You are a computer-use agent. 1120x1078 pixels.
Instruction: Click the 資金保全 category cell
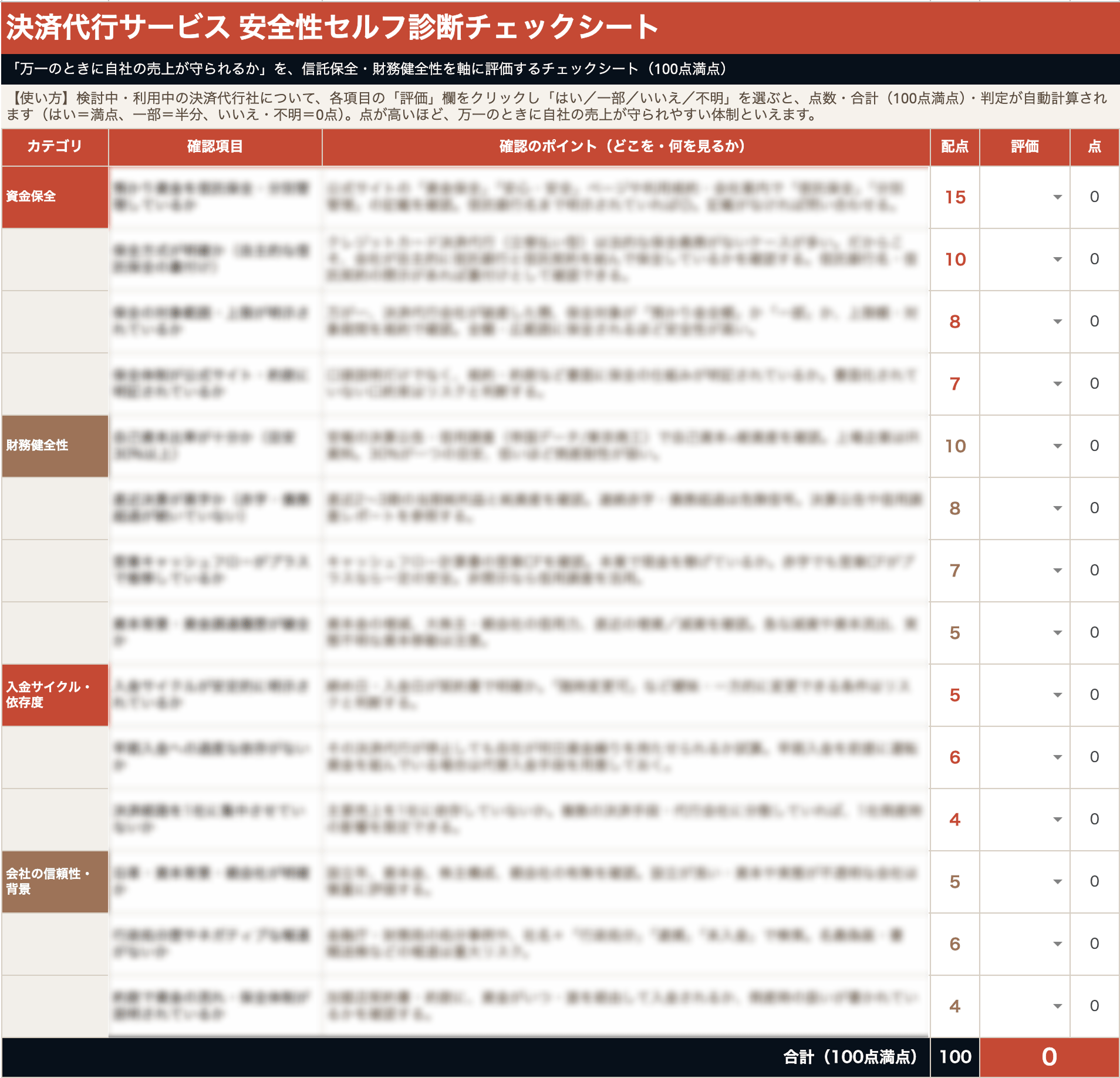click(x=55, y=197)
